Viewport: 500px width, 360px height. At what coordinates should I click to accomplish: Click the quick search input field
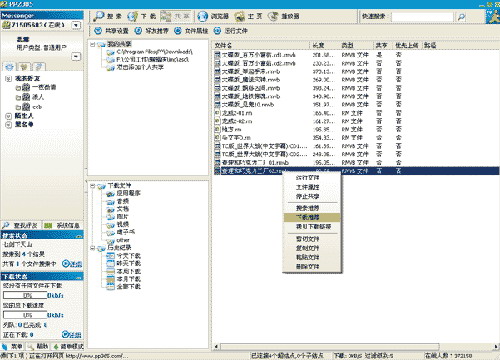coord(422,16)
